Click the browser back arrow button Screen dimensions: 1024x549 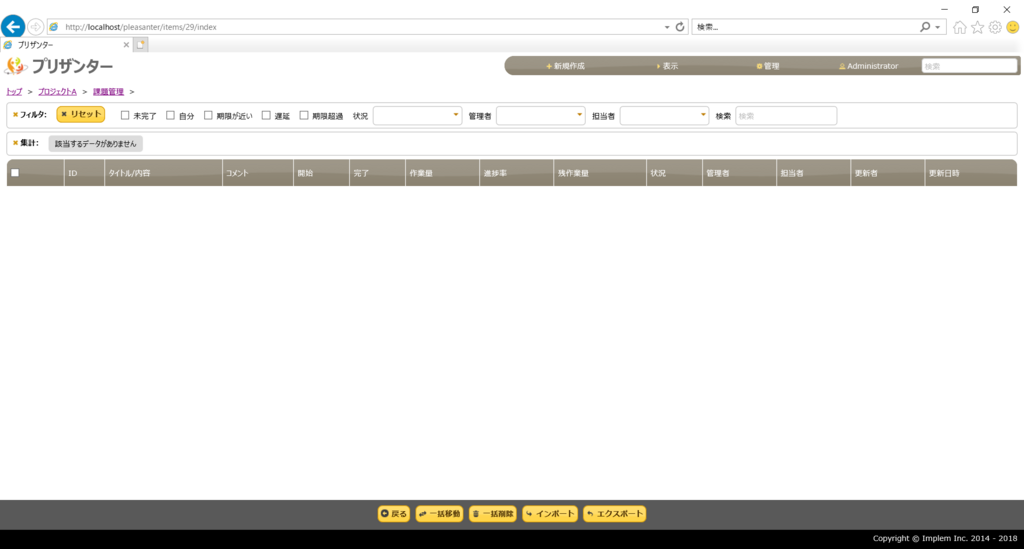(13, 27)
